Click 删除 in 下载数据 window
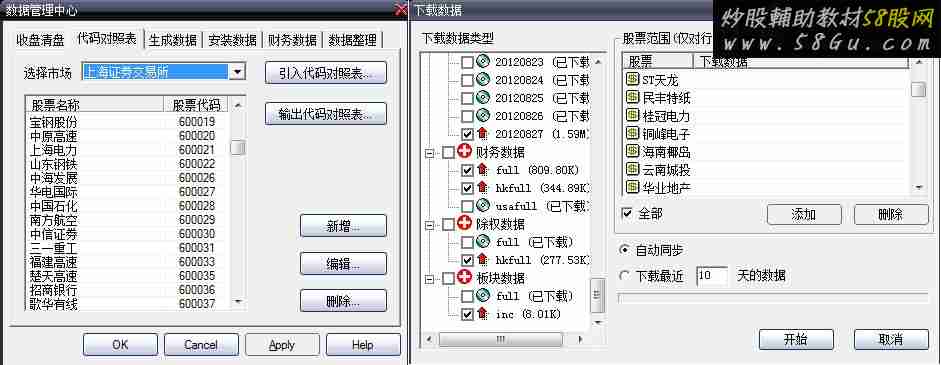 pos(891,214)
